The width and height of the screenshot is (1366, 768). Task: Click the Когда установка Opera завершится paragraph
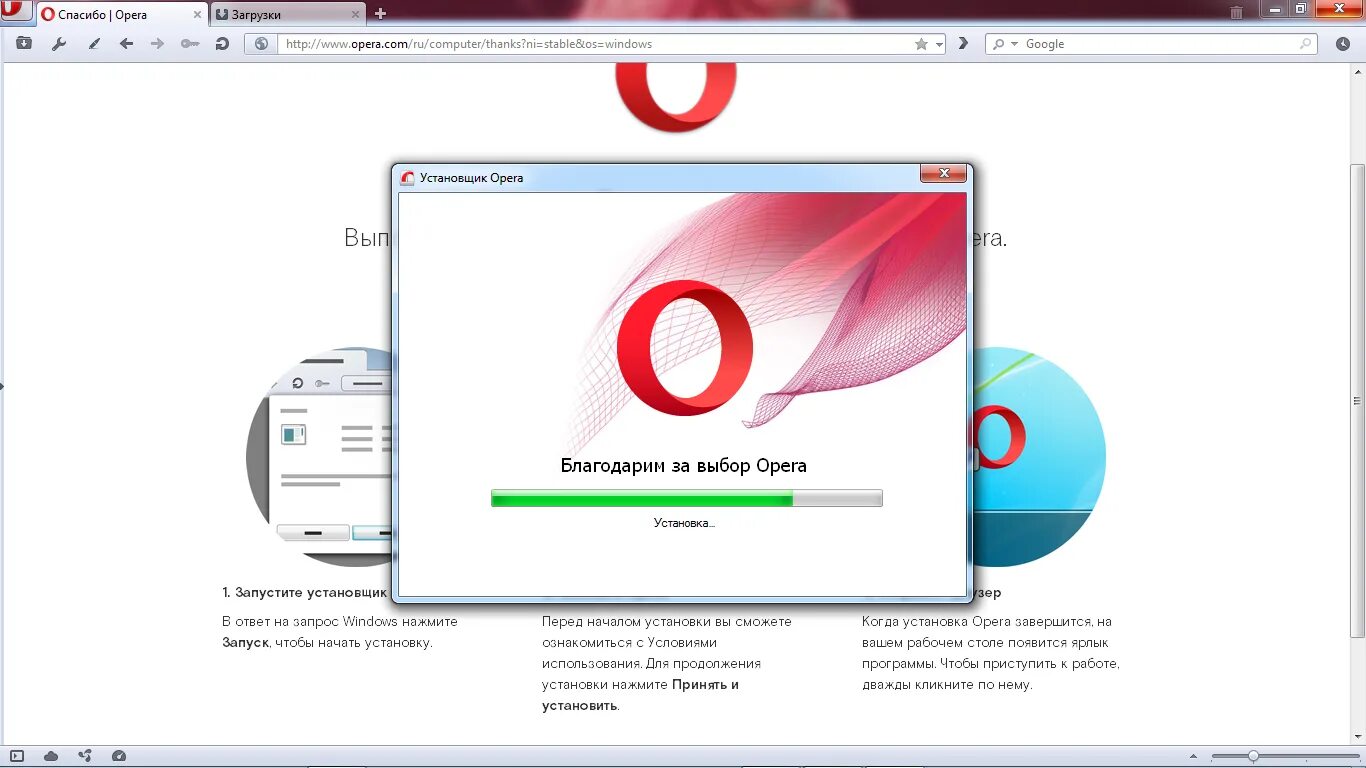click(x=991, y=653)
